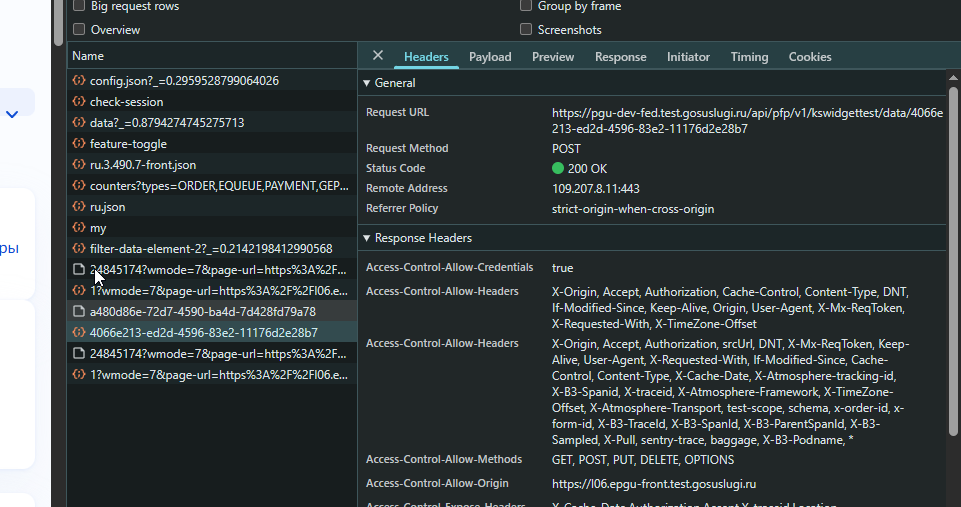Select the 4066e213-ed2d-4596 request row

(x=212, y=332)
